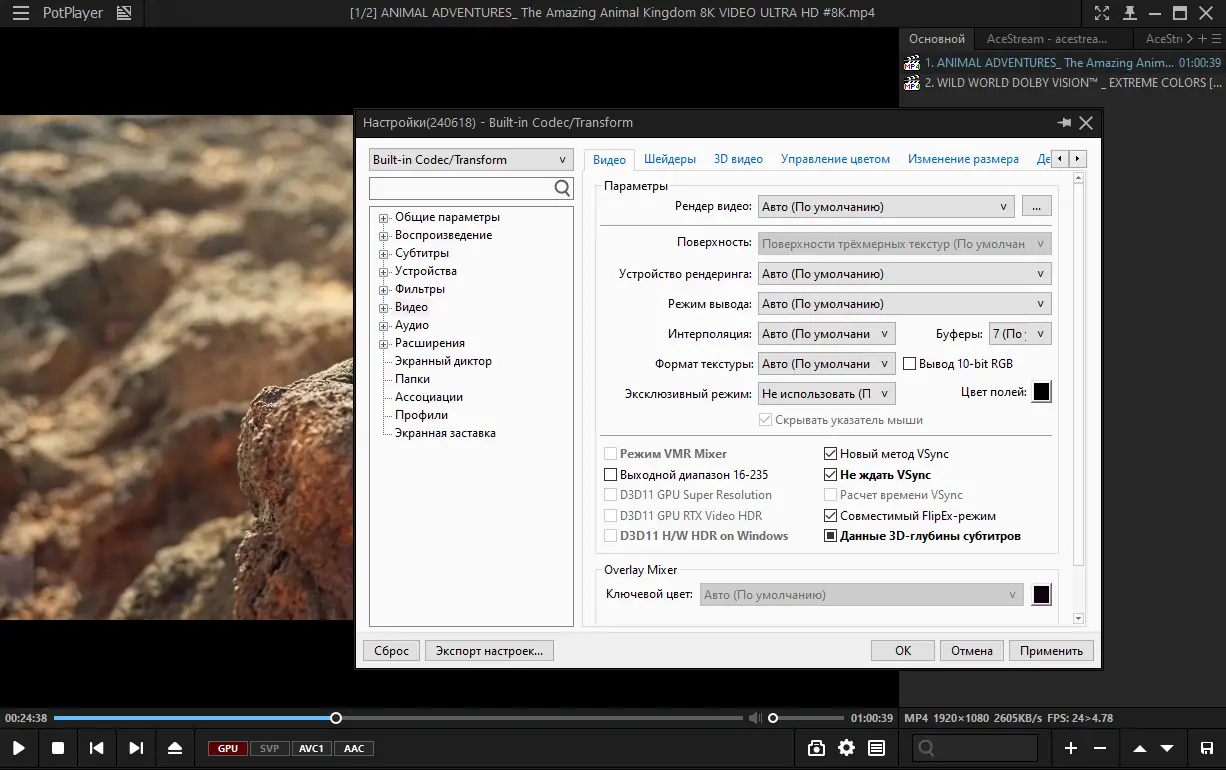Image resolution: width=1226 pixels, height=770 pixels.
Task: Click the ellipsis button next to Рендер видео
Action: coord(1036,206)
